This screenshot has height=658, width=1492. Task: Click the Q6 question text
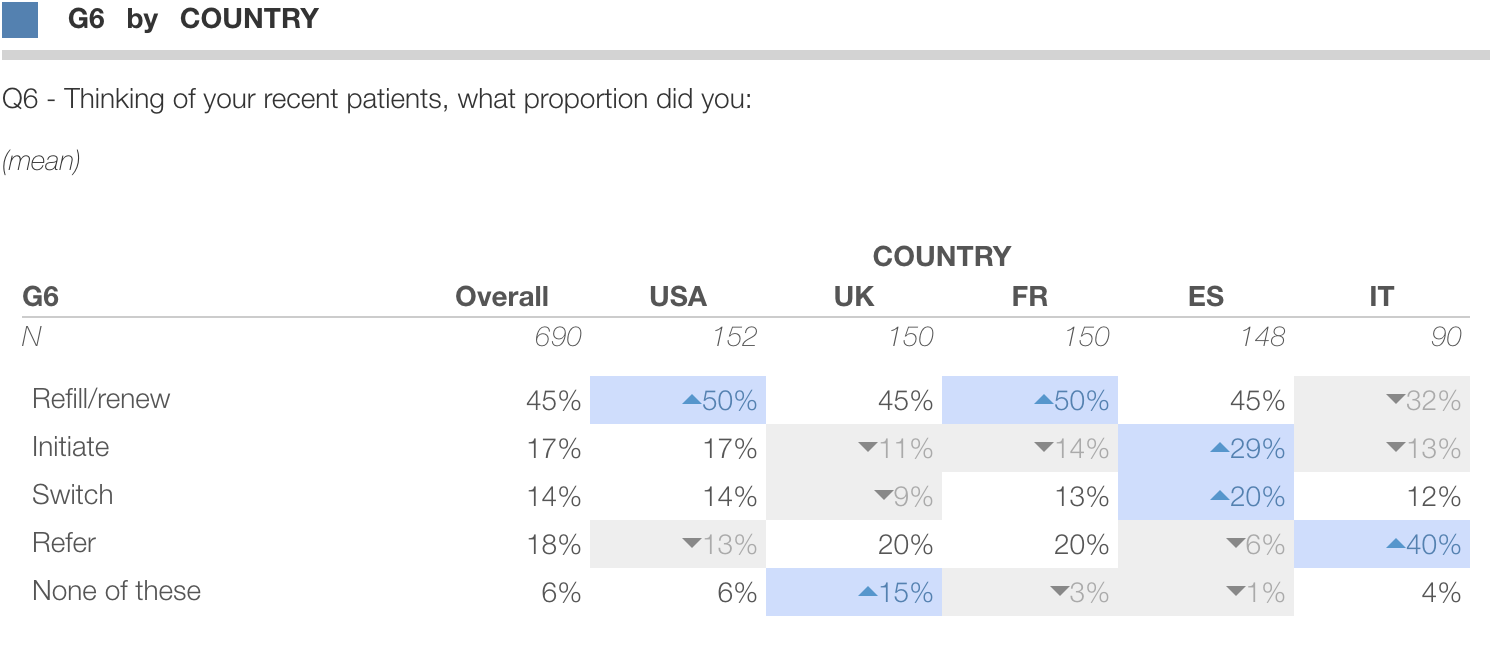click(x=377, y=100)
